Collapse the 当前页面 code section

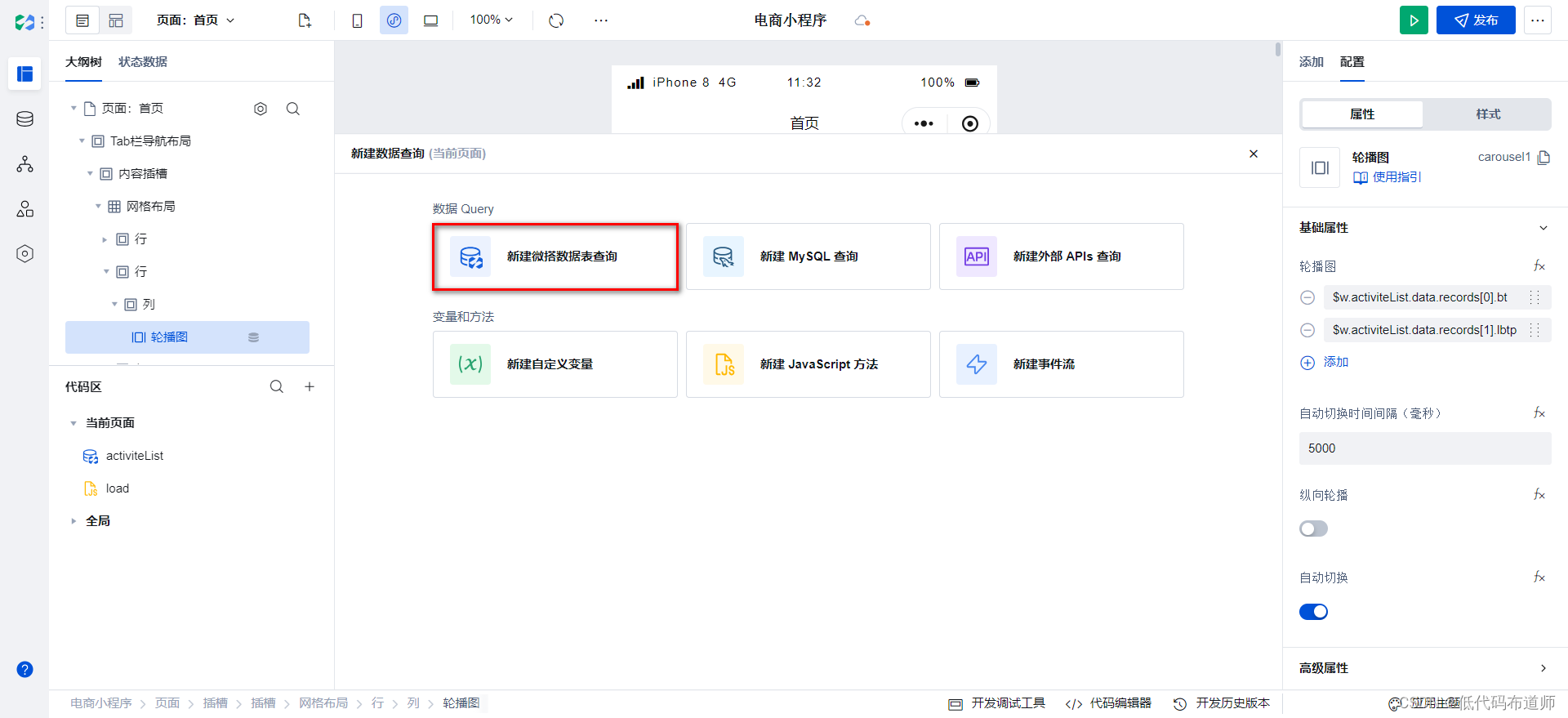73,423
